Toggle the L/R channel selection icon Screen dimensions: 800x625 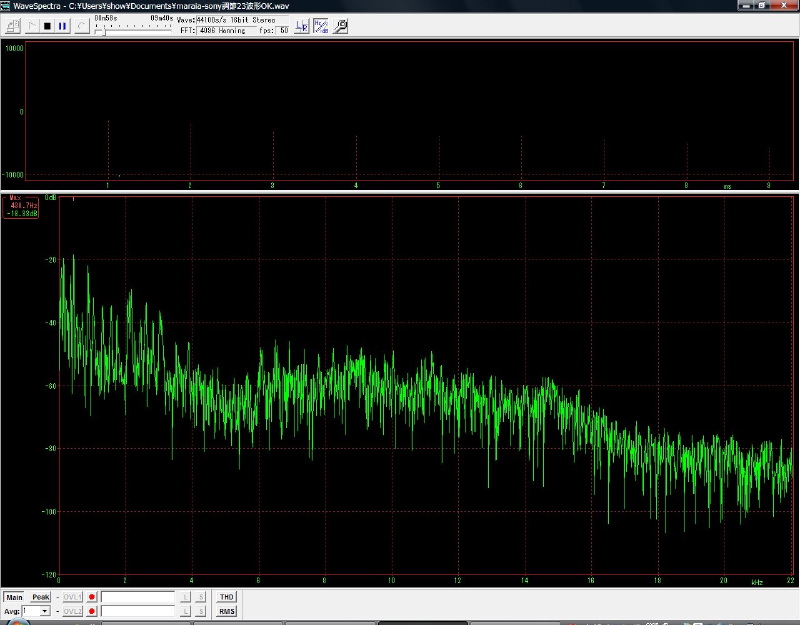(302, 25)
